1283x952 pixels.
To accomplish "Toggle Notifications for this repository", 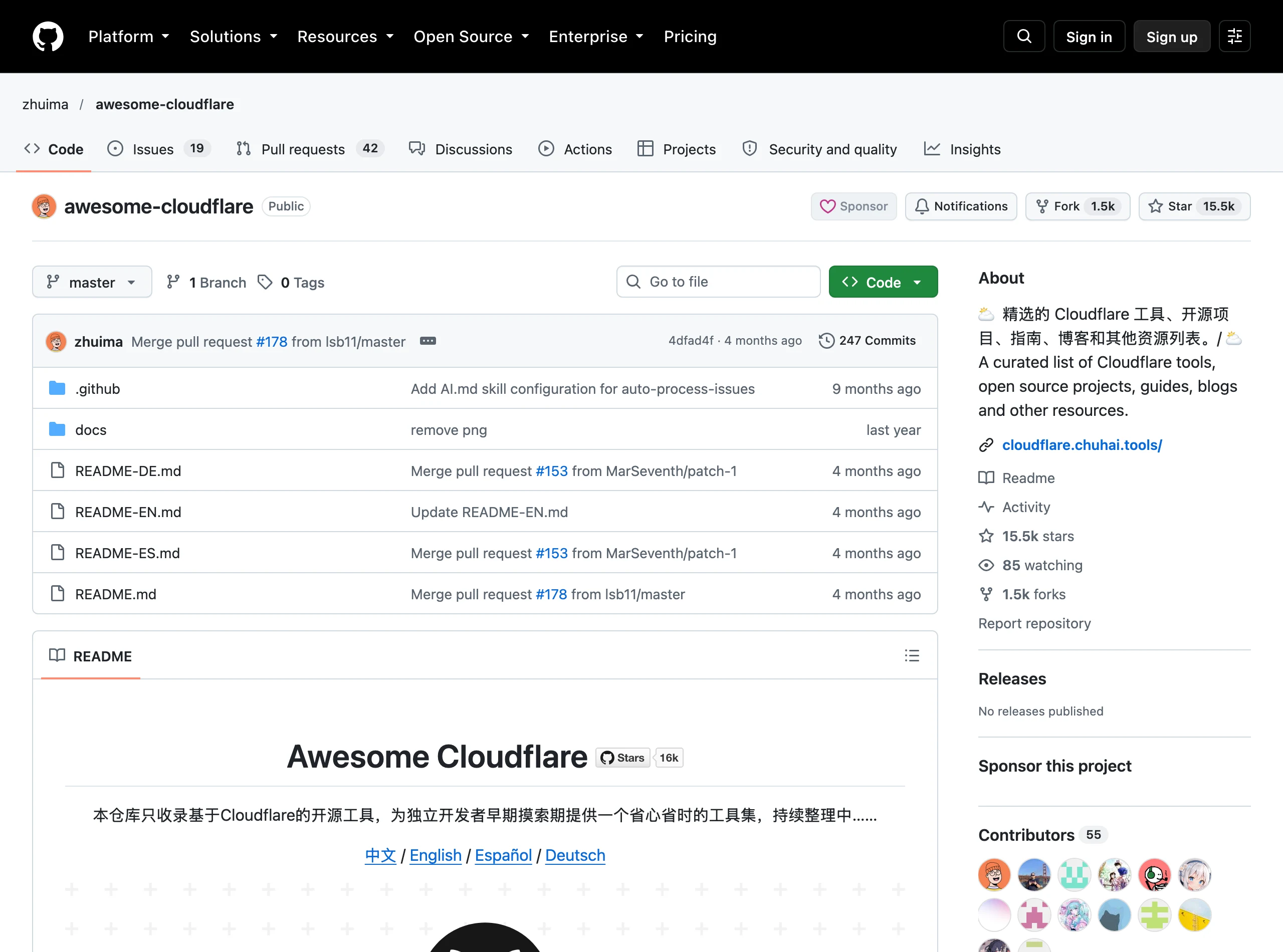I will 961,206.
